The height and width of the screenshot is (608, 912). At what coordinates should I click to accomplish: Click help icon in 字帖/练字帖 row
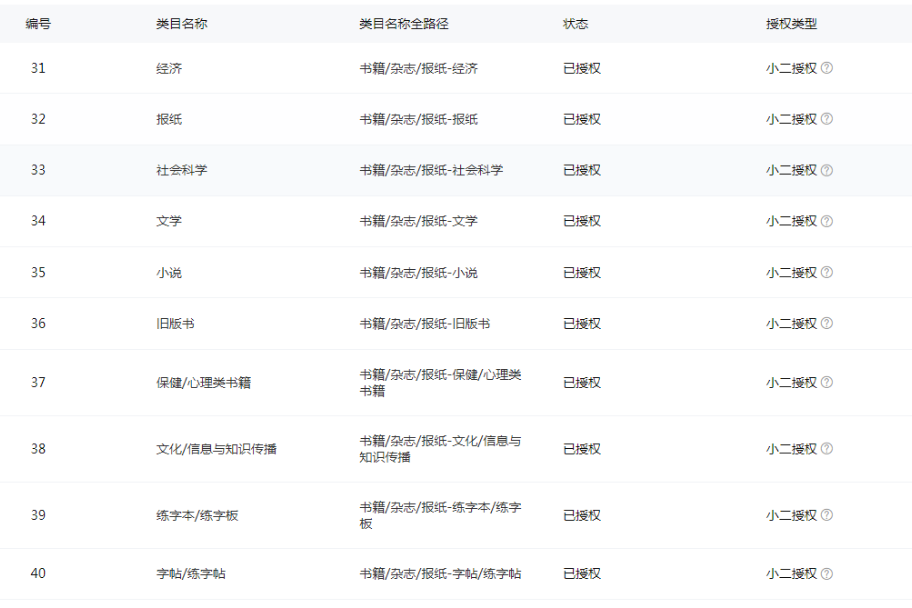(x=826, y=574)
